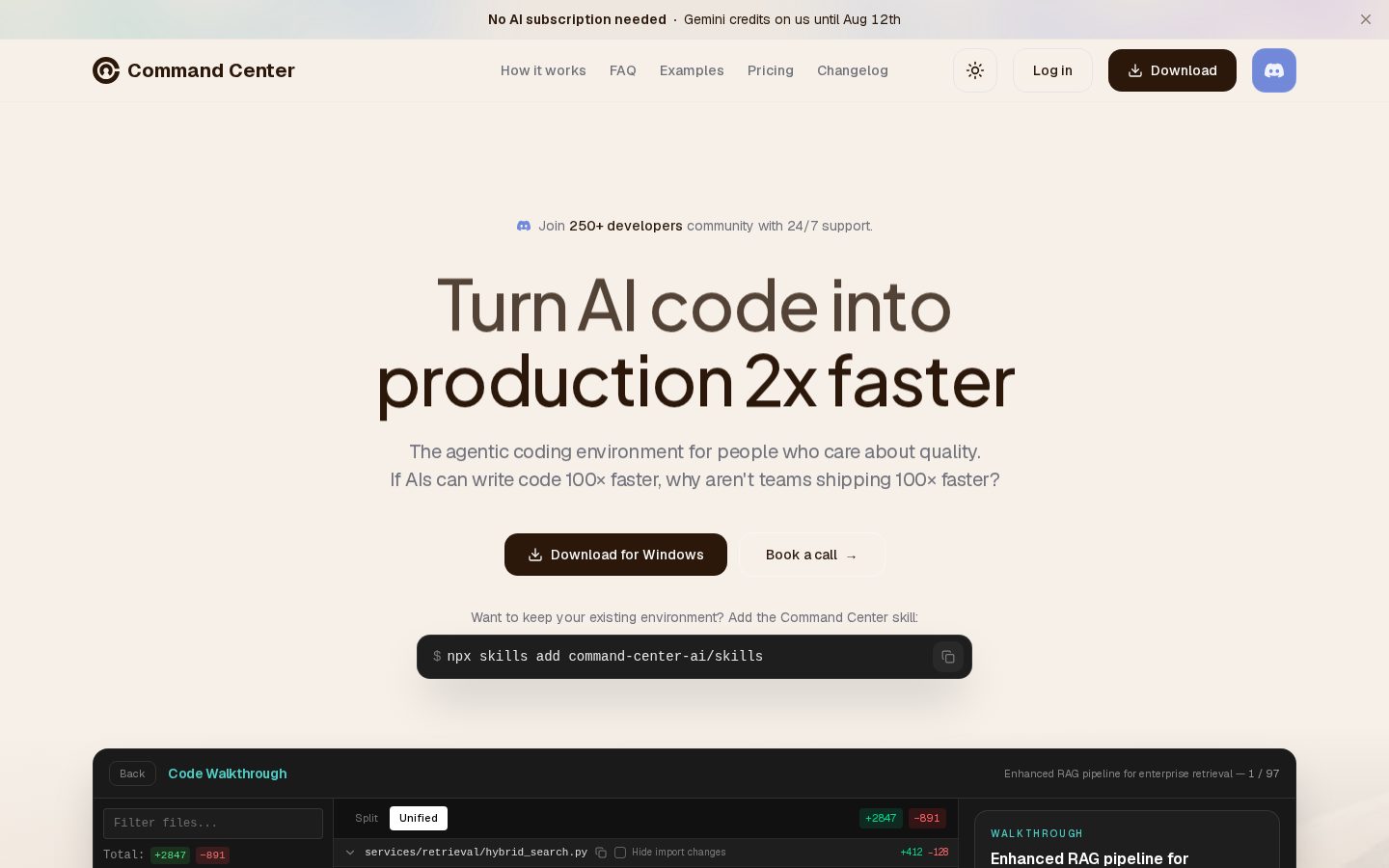1389x868 pixels.
Task: Toggle Hide import changes checkbox
Action: (620, 853)
